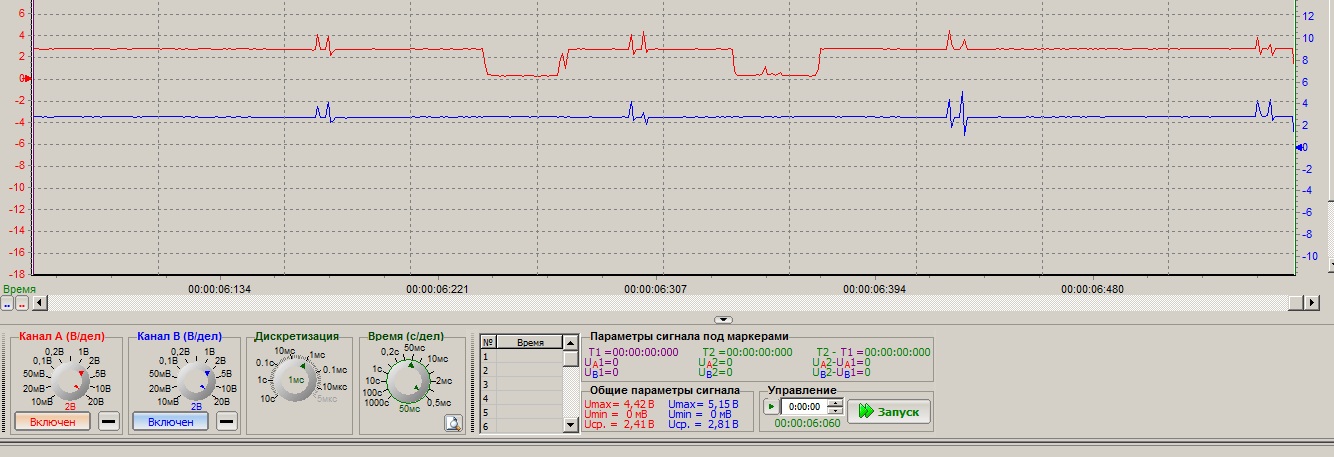Screen dimensions: 1334x457
Task: Click Channel A minus line button
Action: (109, 422)
